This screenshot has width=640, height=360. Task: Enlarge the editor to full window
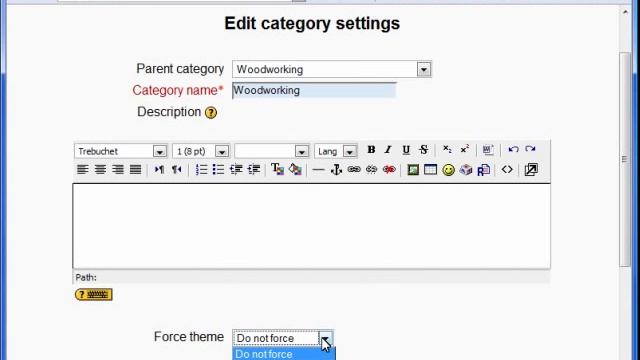click(531, 169)
